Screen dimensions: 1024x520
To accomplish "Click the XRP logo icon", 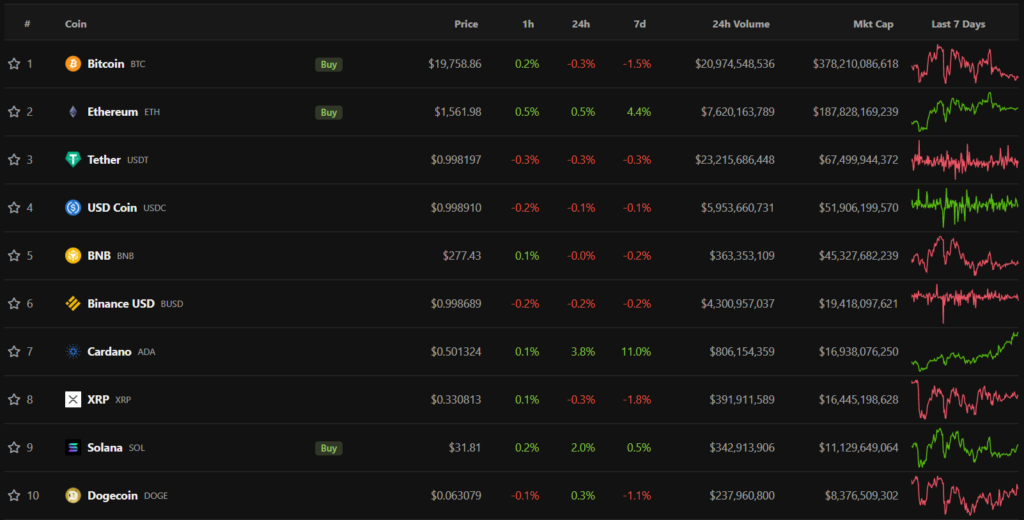I will click(x=73, y=400).
